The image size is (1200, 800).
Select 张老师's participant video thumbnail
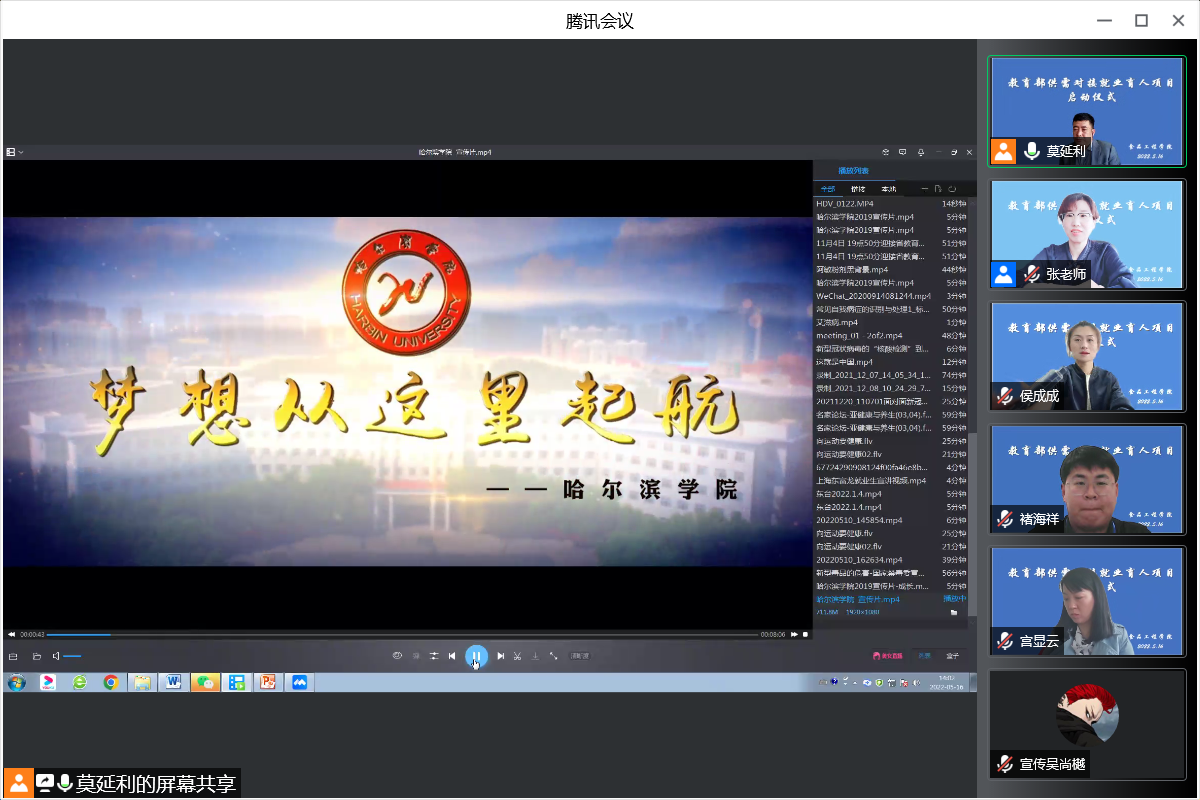click(x=1087, y=234)
